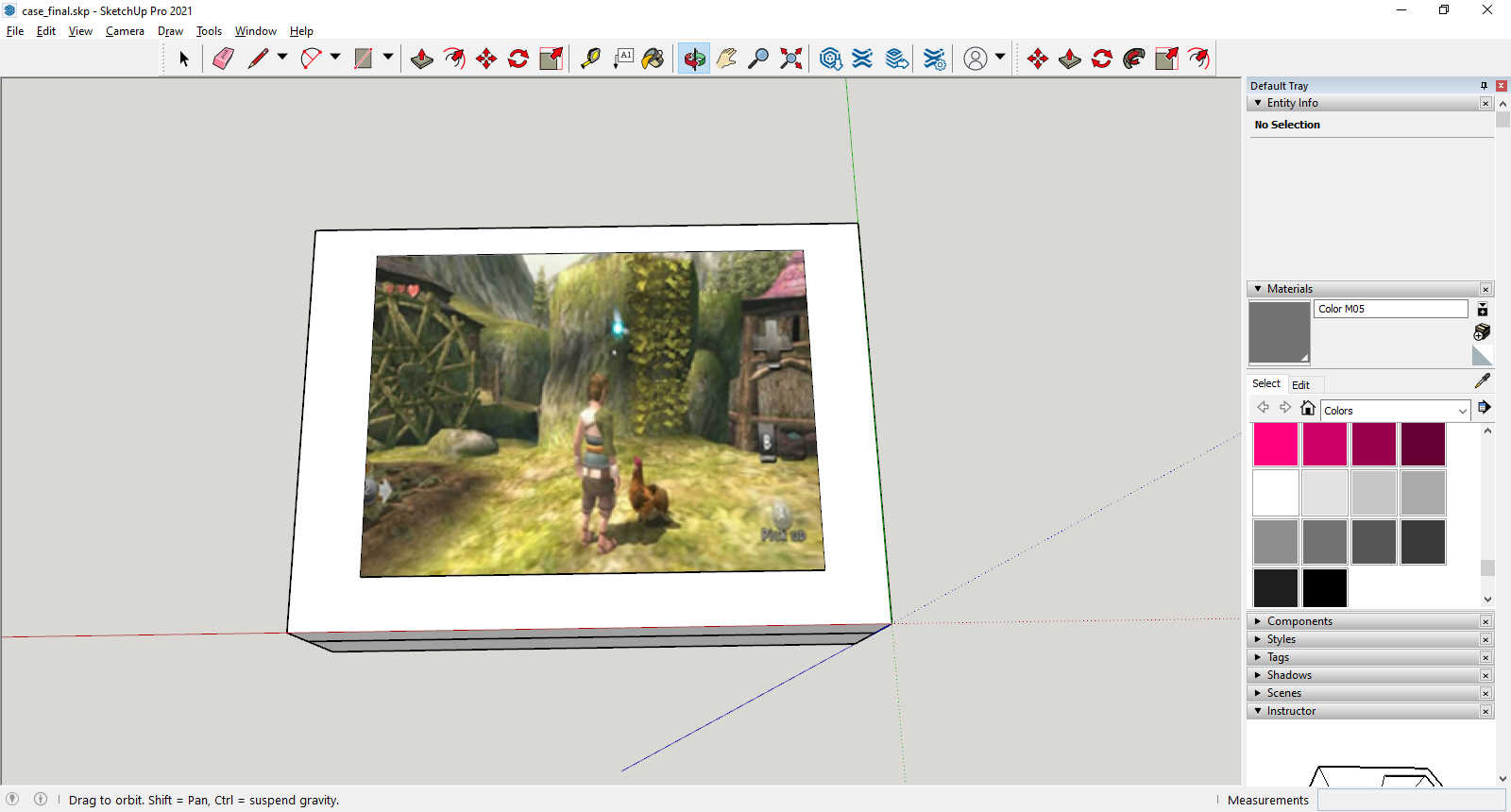Collapse the Entity Info panel
1511x812 pixels.
pyautogui.click(x=1258, y=103)
